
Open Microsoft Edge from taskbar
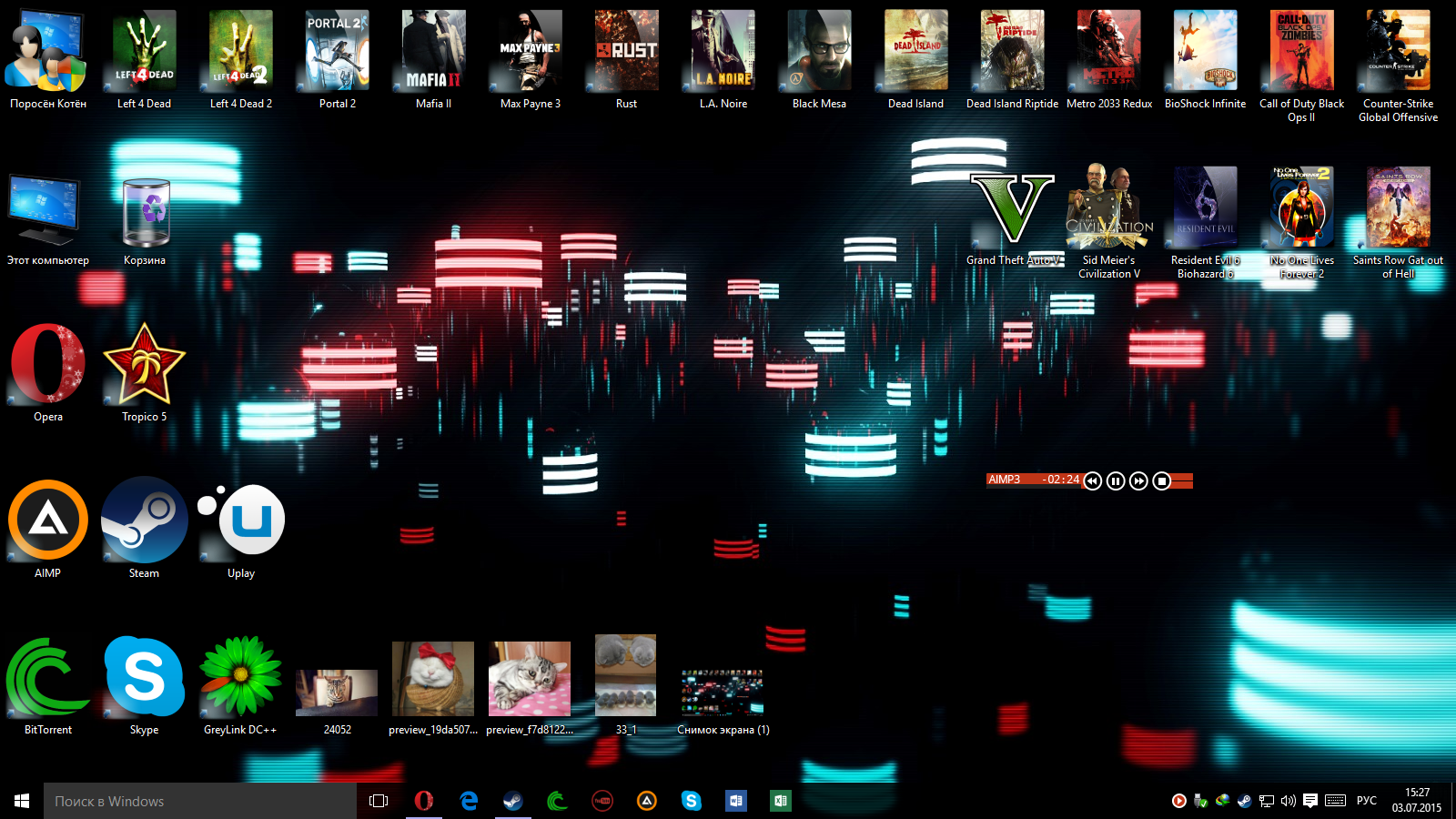point(469,801)
